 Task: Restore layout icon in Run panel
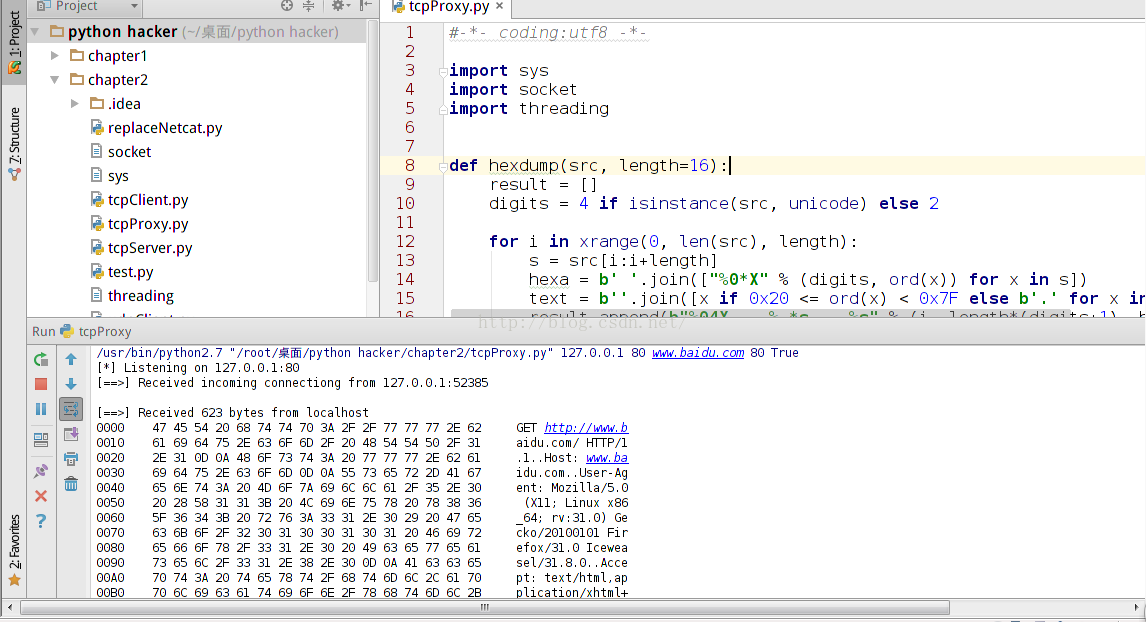tap(41, 439)
